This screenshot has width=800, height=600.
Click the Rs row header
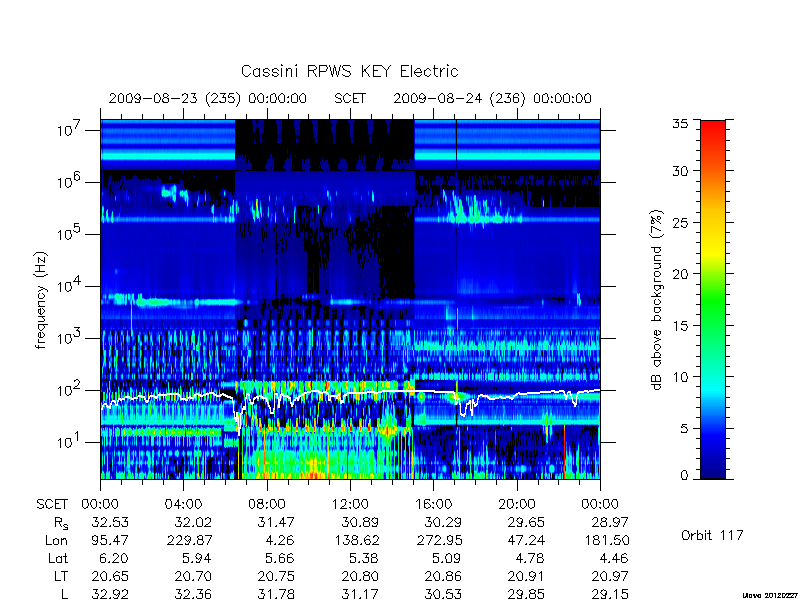61,523
